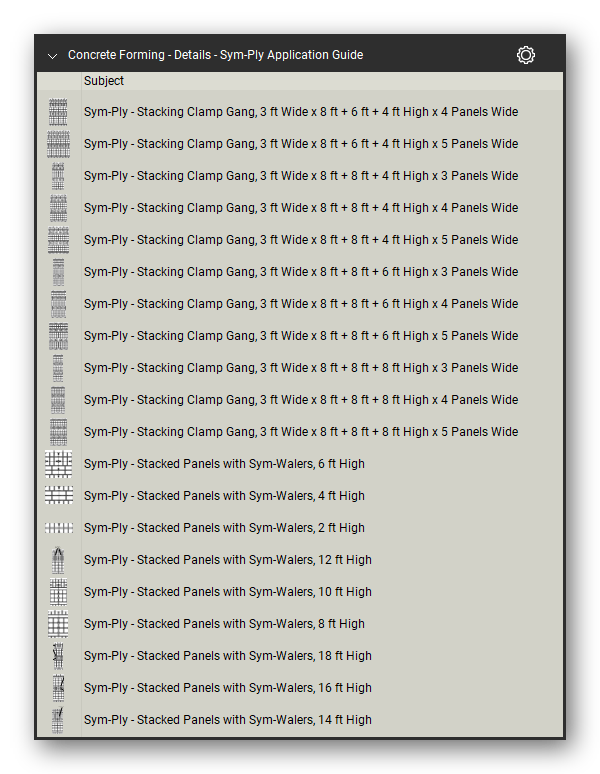Image resolution: width=600 pixels, height=774 pixels.
Task: Open thumbnail for 8+8+8 ft High x 3 Panels
Action: tap(58, 368)
